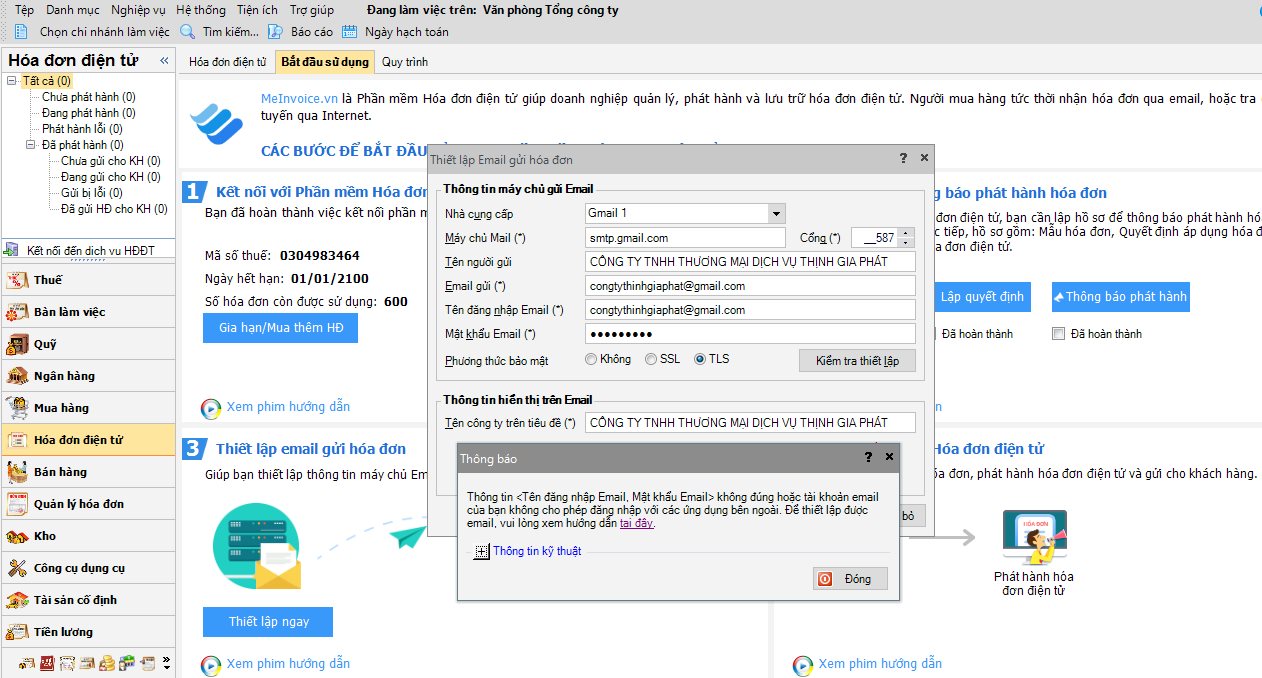Click the Đóng button
Viewport: 1262px width, 678px height.
pos(849,579)
